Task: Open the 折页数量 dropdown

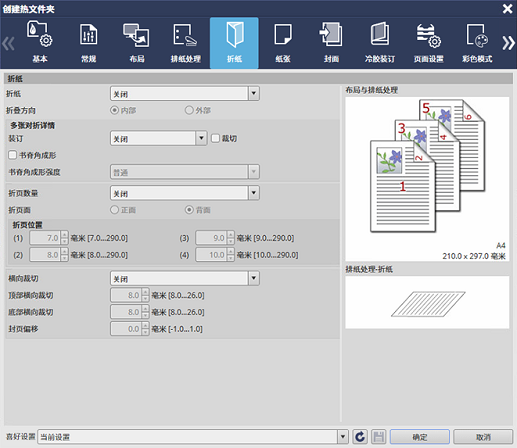Action: pyautogui.click(x=185, y=193)
